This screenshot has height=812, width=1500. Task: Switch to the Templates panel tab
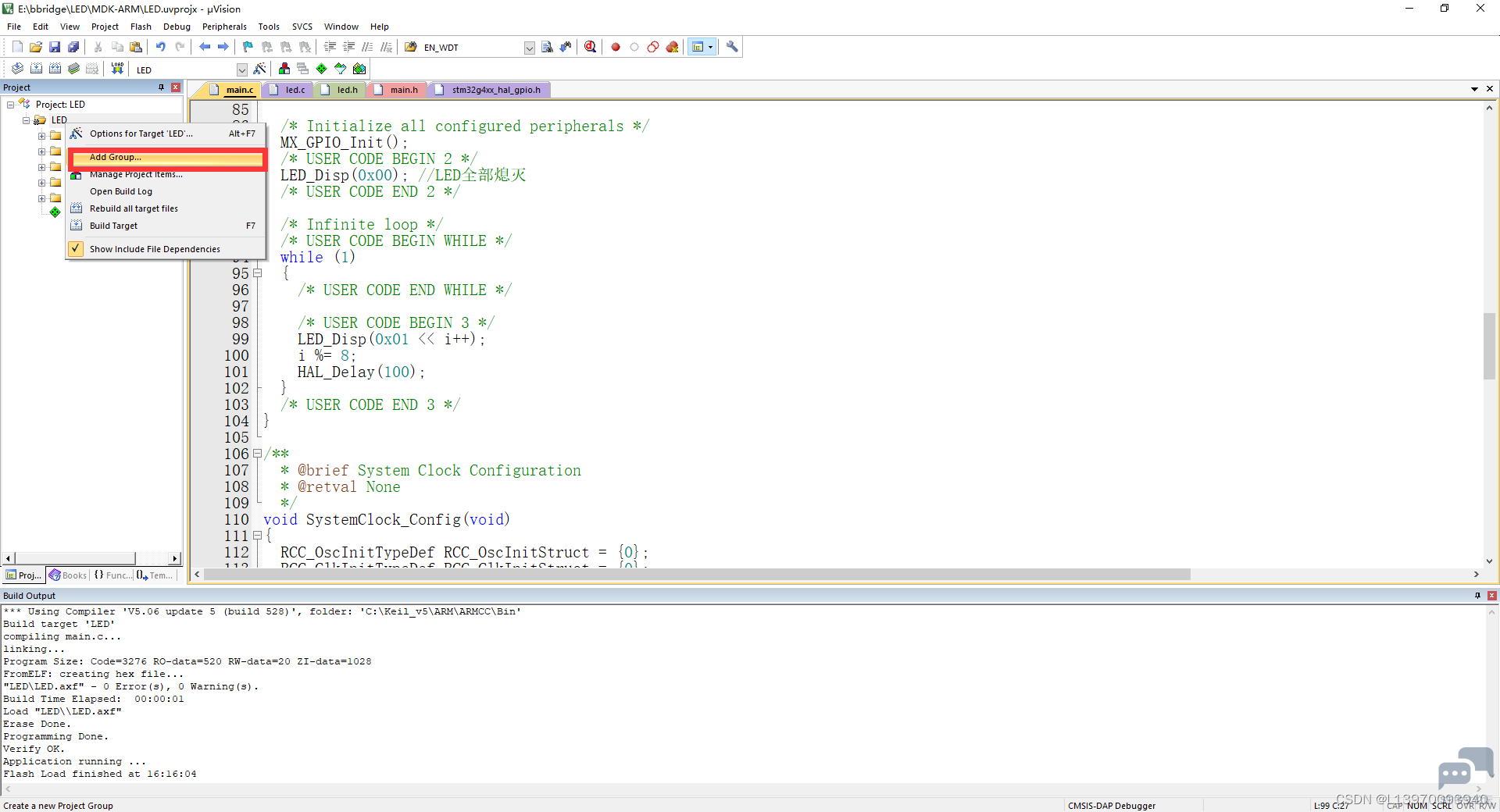pyautogui.click(x=155, y=575)
